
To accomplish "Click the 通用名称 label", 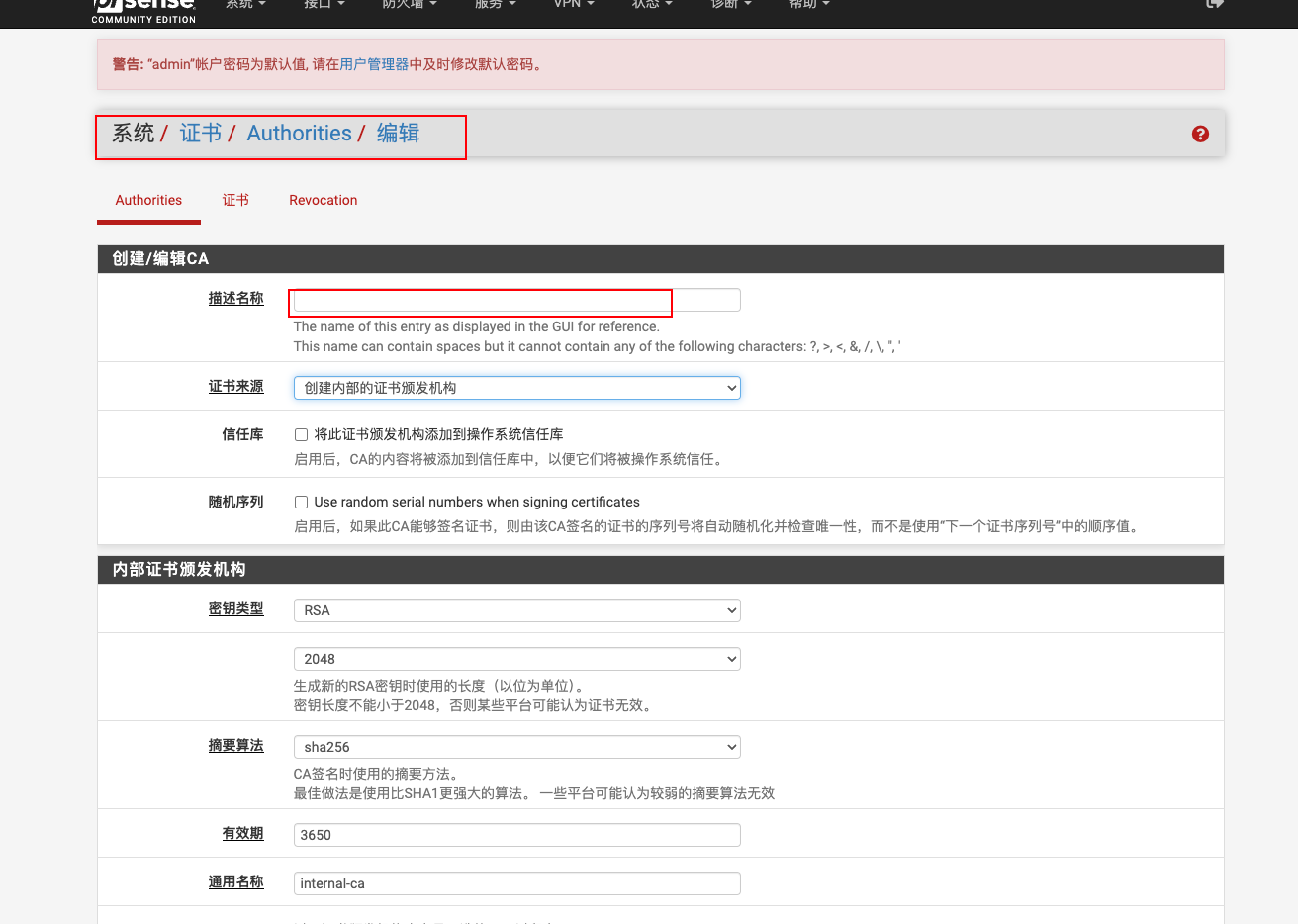I will click(x=235, y=881).
